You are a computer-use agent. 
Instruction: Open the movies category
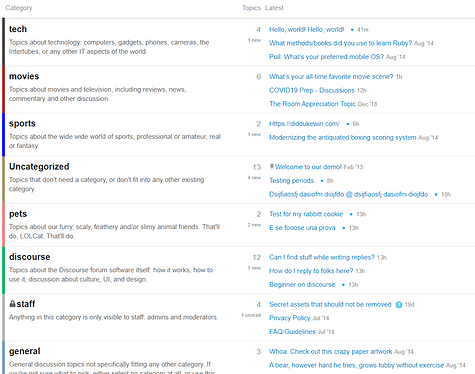click(x=24, y=76)
